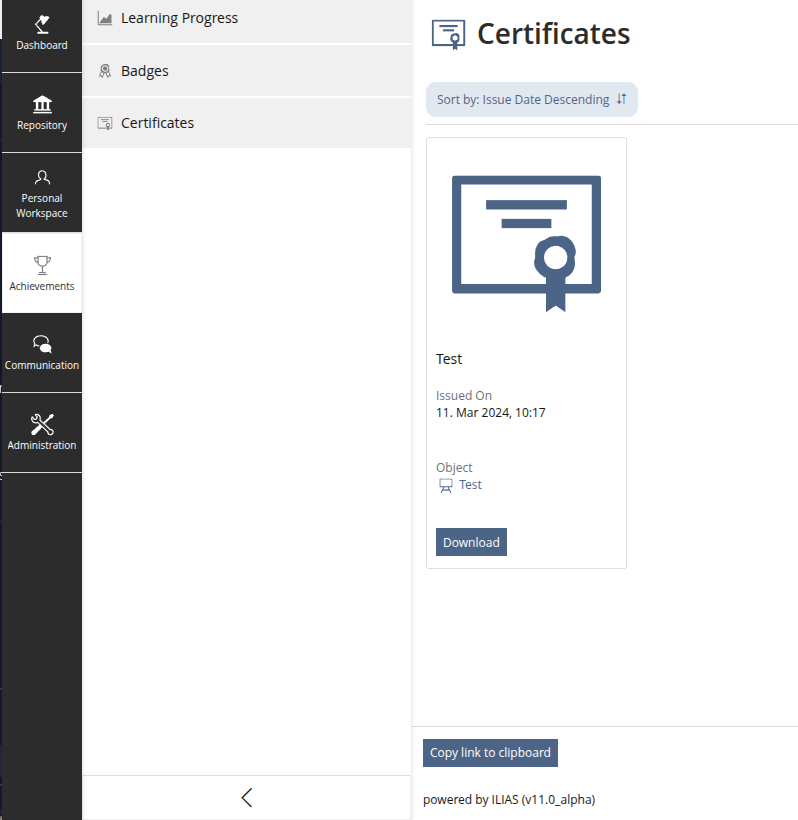Click the Test certificate card title
Image resolution: width=798 pixels, height=820 pixels.
[x=449, y=359]
